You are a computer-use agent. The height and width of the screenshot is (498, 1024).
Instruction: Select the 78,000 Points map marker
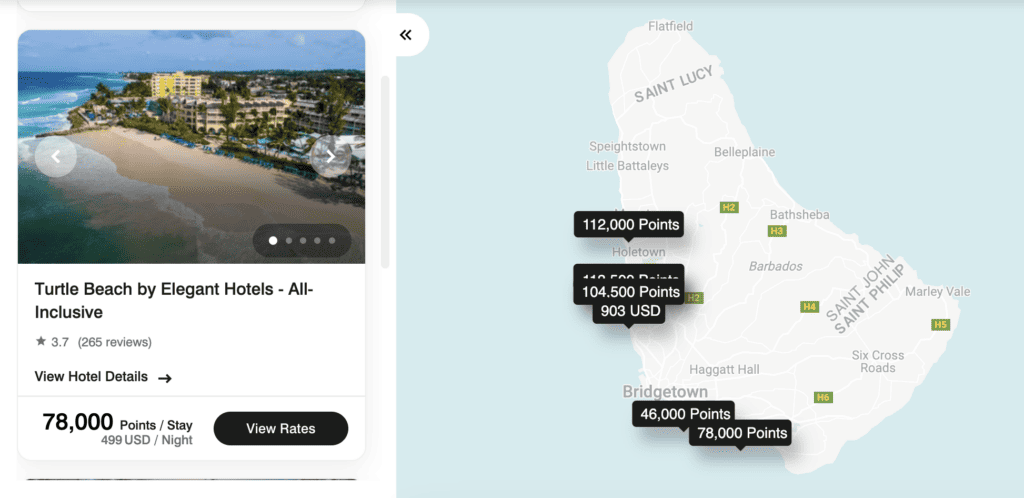coord(742,433)
